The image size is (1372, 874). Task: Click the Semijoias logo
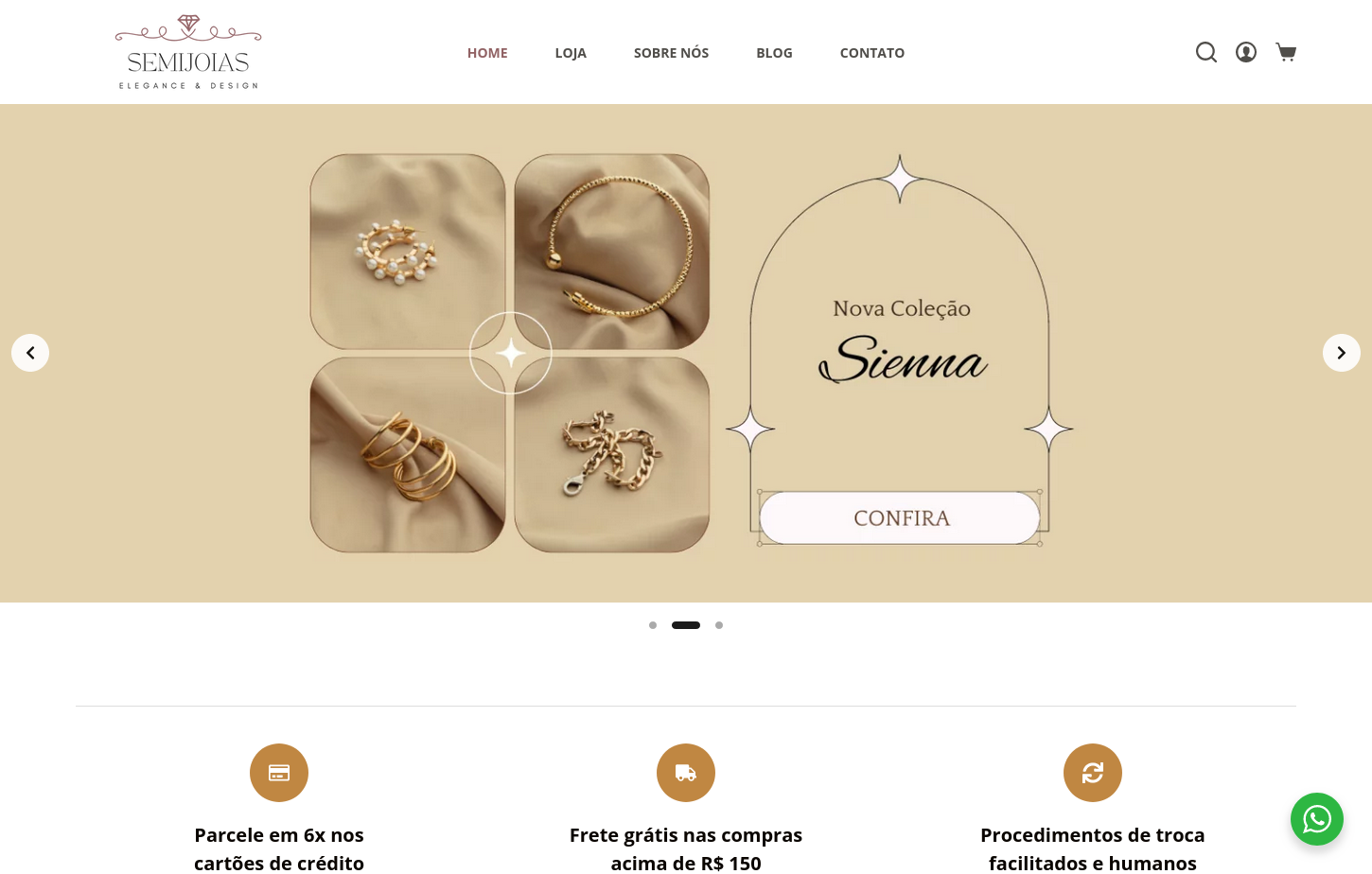pyautogui.click(x=188, y=52)
